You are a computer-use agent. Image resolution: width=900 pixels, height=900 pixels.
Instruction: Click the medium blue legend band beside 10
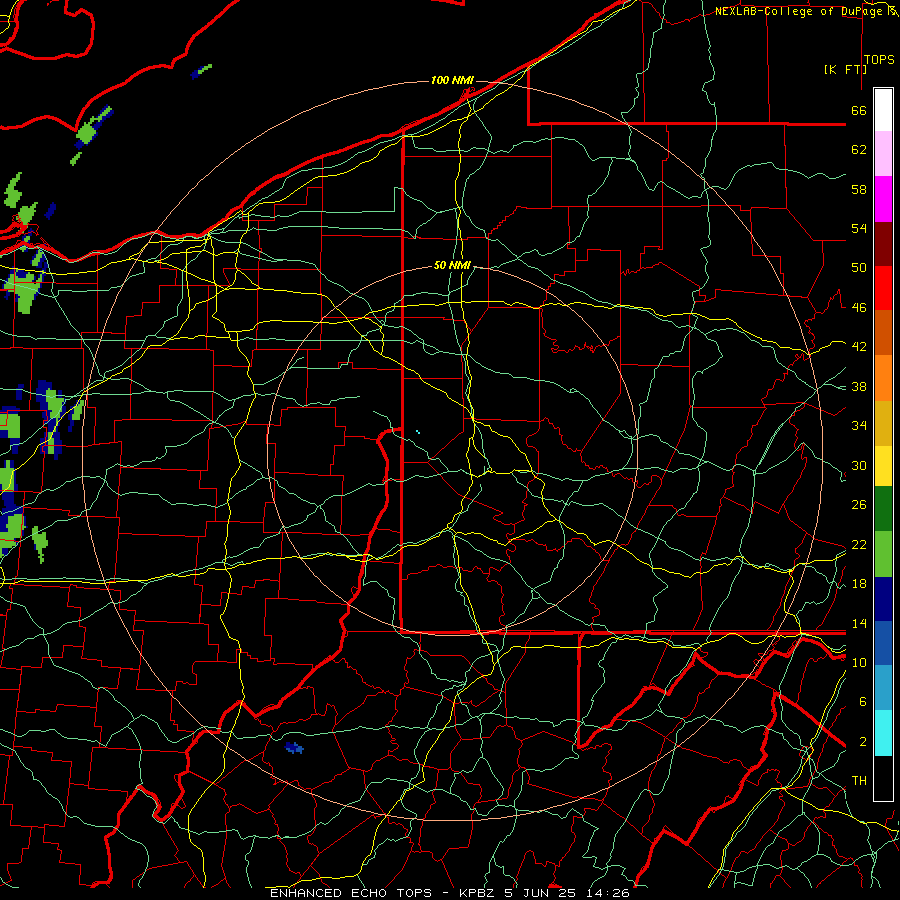tap(883, 643)
